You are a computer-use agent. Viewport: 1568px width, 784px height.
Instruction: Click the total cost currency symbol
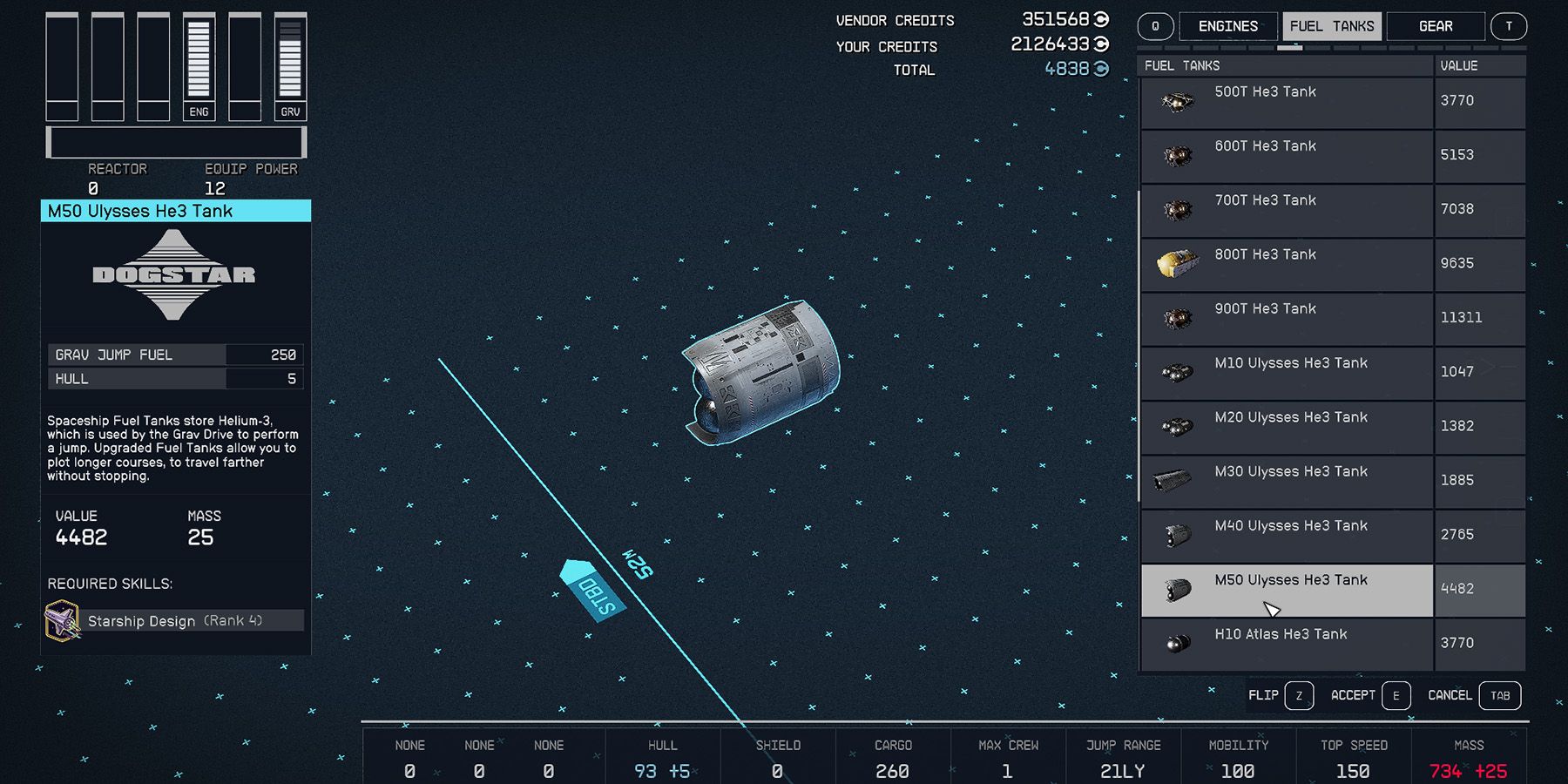pos(1102,68)
